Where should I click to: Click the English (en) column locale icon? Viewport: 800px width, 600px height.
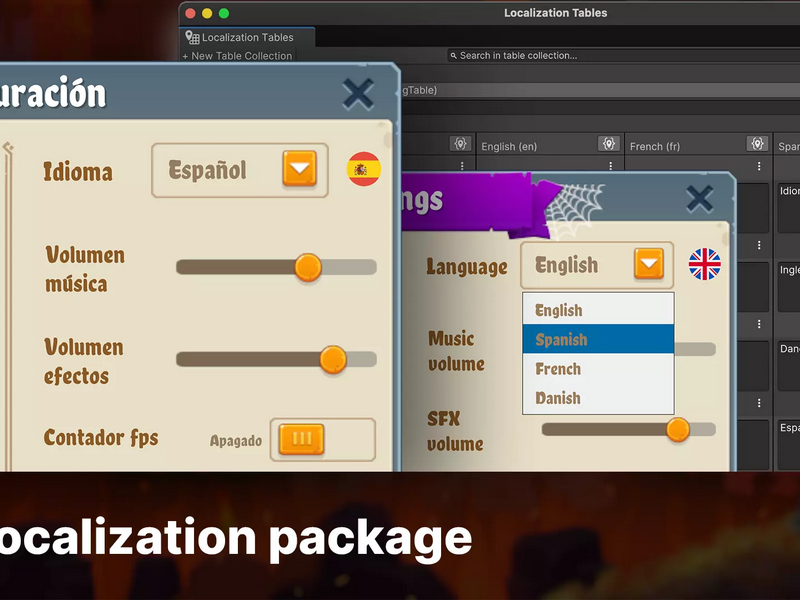click(609, 144)
